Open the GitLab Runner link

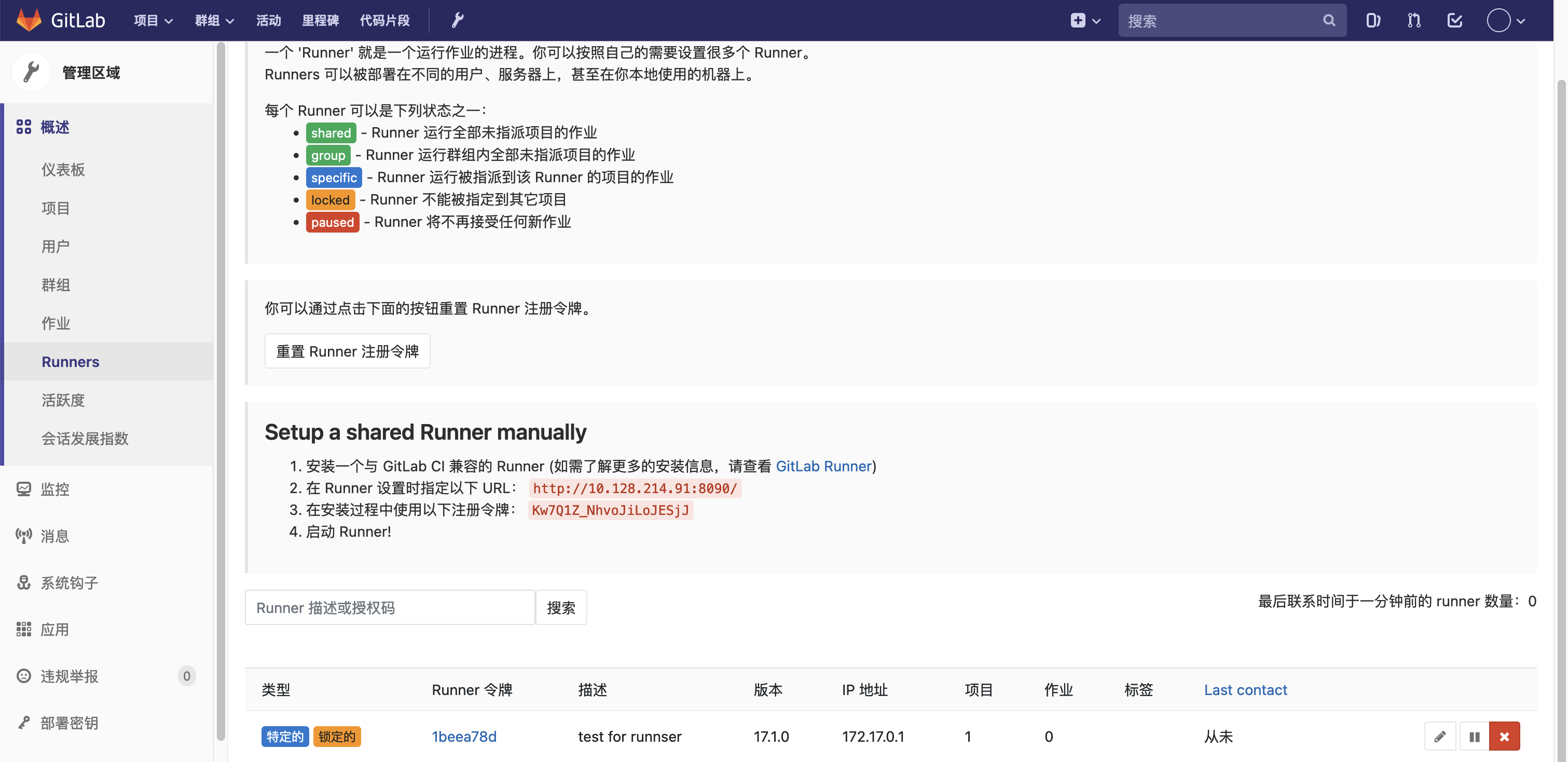click(x=823, y=466)
